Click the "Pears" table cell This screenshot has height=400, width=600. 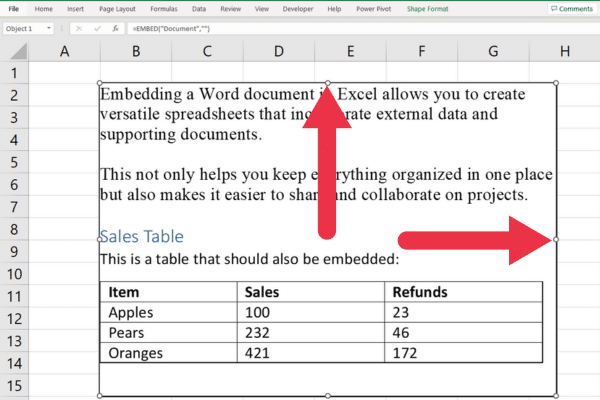(x=169, y=333)
